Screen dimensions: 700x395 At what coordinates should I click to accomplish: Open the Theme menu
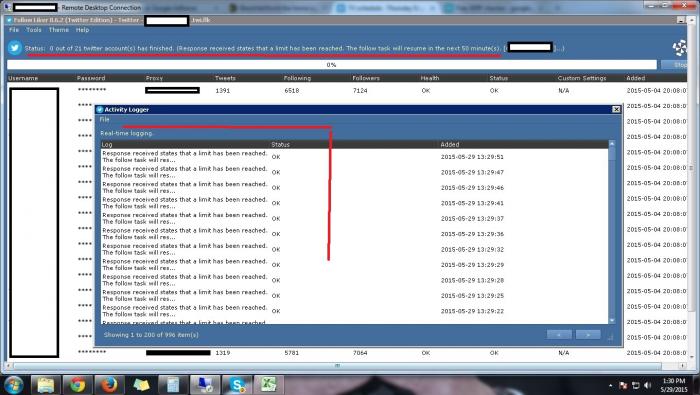(x=59, y=30)
